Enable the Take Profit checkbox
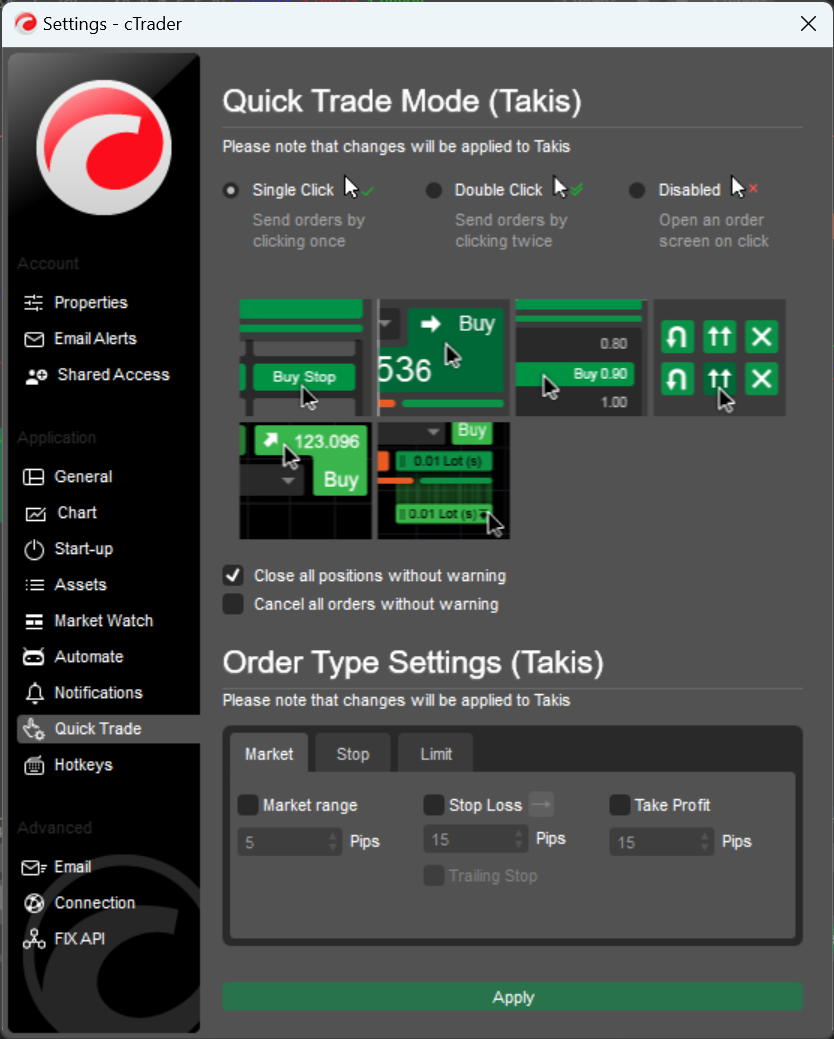The width and height of the screenshot is (834, 1039). pos(619,805)
